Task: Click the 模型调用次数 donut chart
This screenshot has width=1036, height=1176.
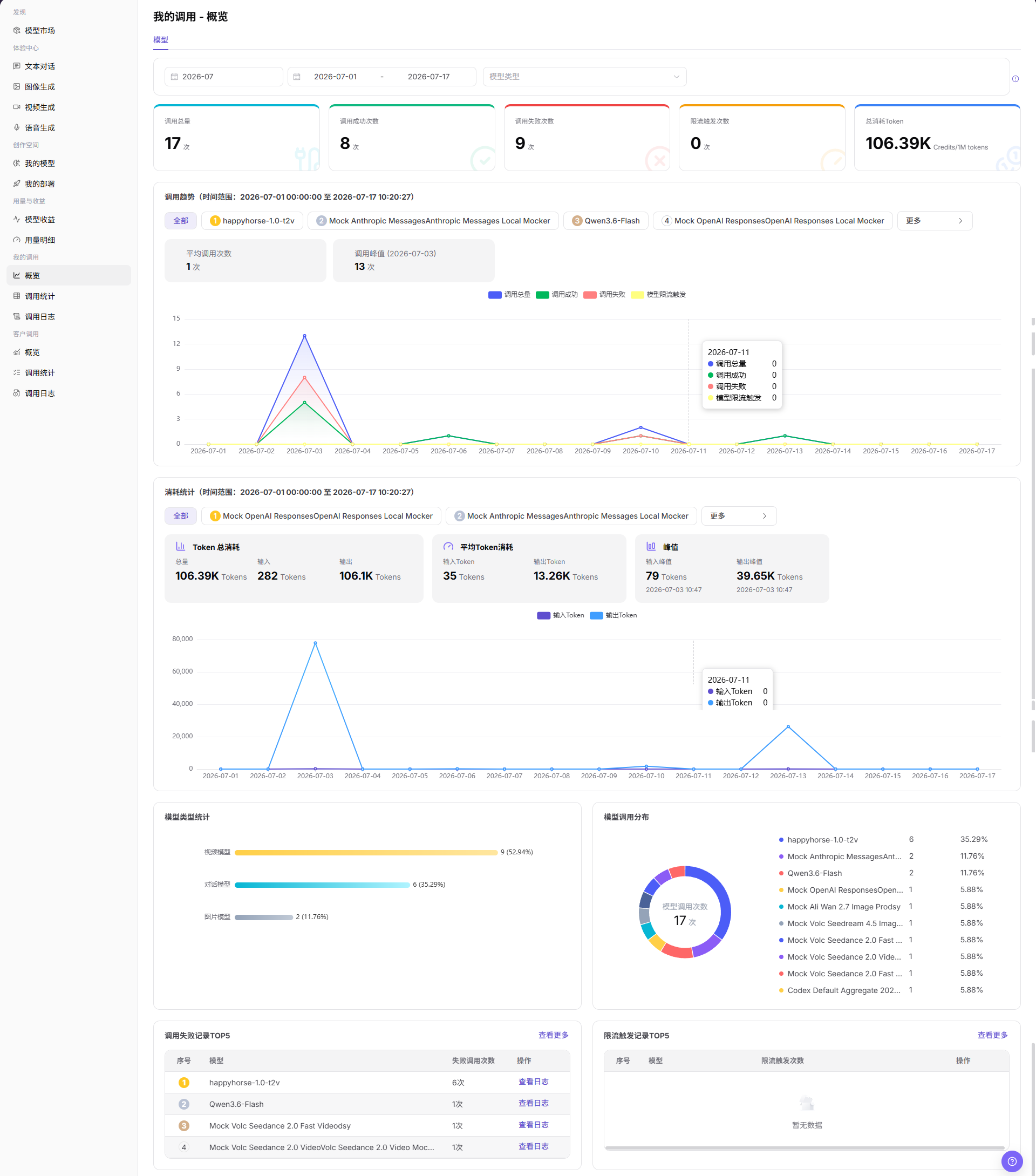Action: [x=685, y=912]
